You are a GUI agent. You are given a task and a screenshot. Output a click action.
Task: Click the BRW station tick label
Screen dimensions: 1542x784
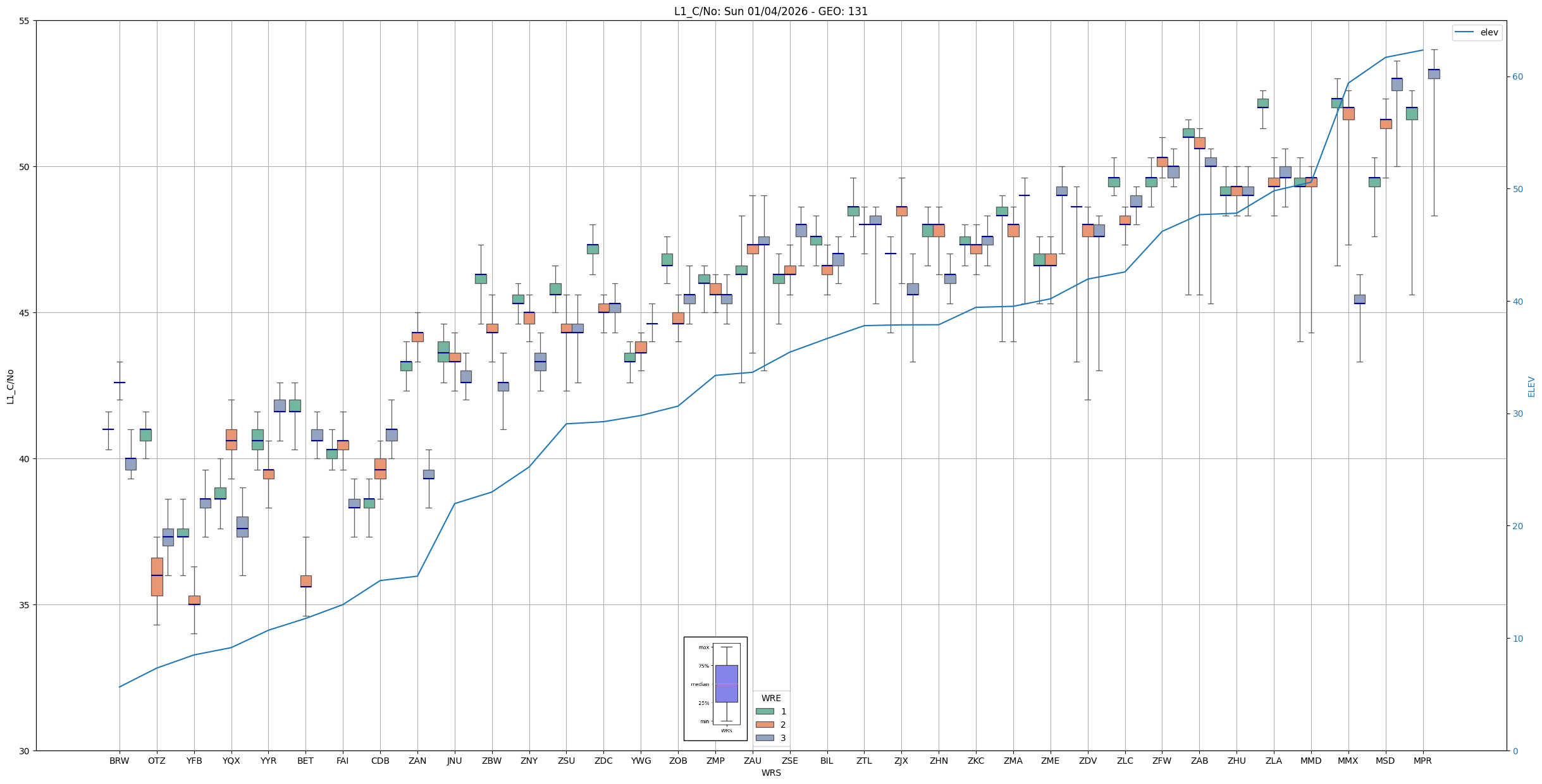(x=119, y=761)
